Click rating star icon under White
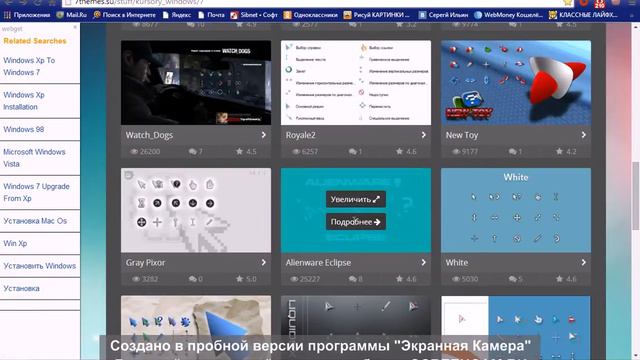The width and height of the screenshot is (640, 360). pyautogui.click(x=560, y=279)
